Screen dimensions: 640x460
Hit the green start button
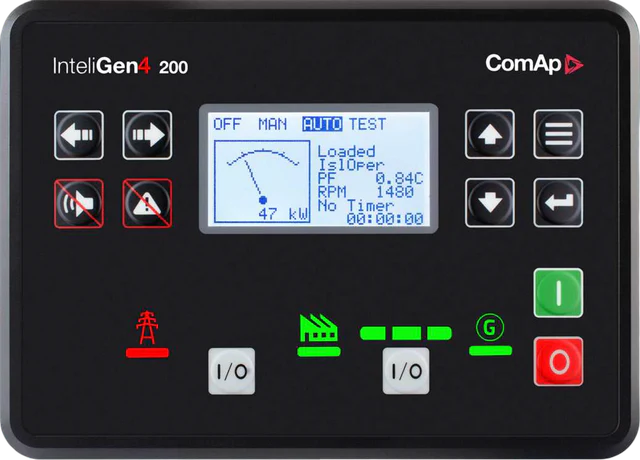coord(558,293)
